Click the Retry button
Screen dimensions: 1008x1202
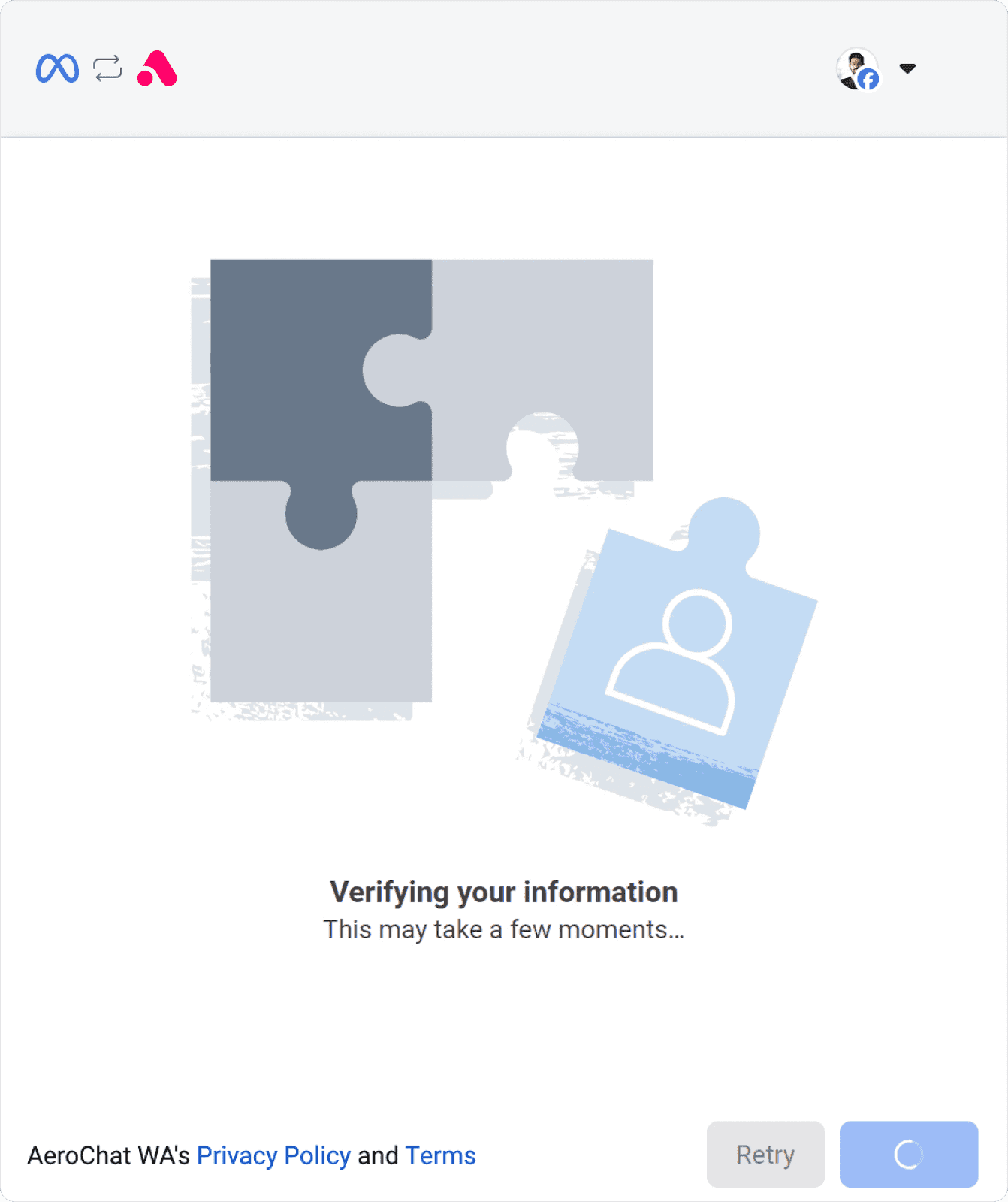(x=765, y=1155)
